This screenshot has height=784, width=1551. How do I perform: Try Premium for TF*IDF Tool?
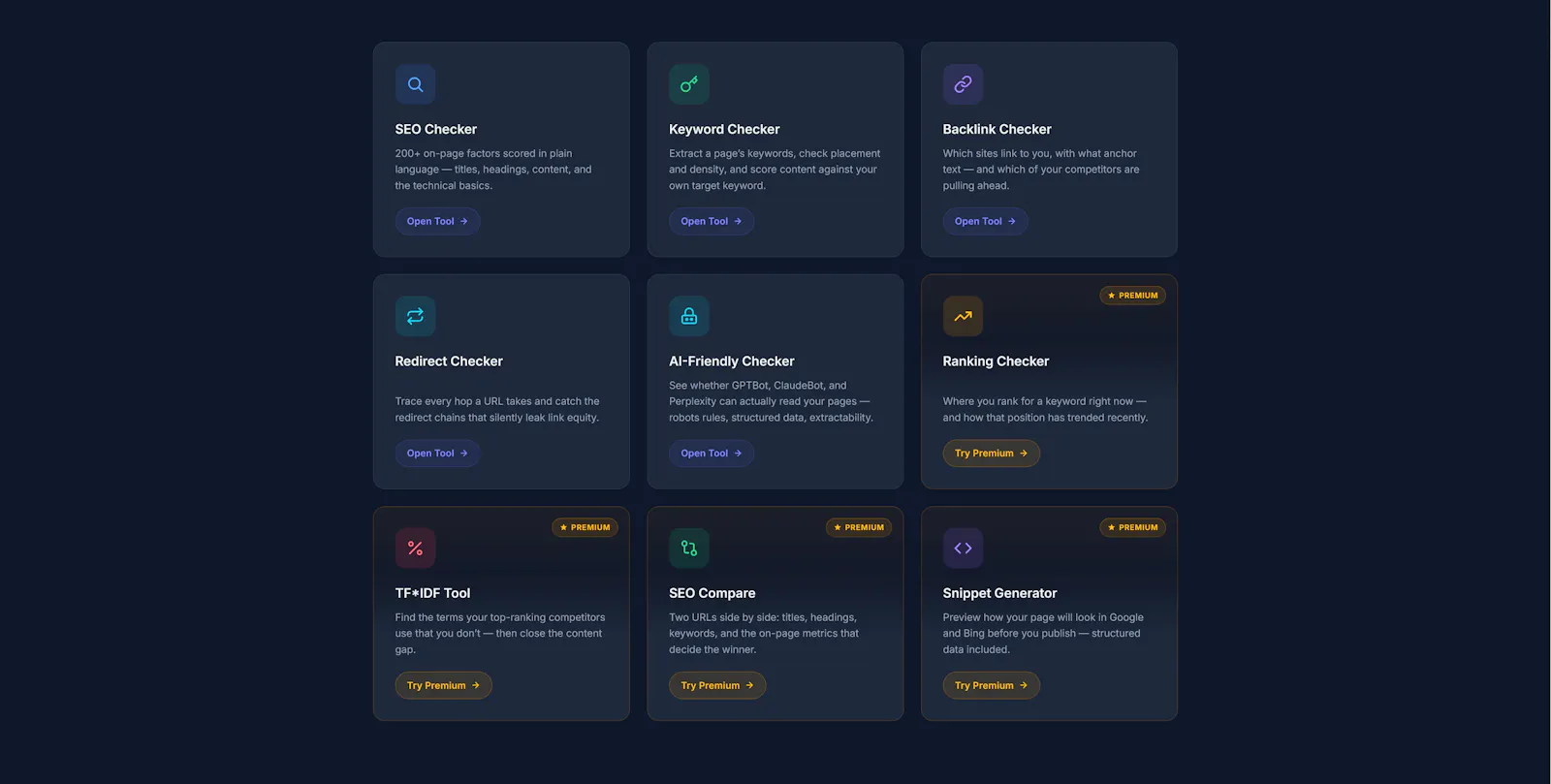pos(443,685)
